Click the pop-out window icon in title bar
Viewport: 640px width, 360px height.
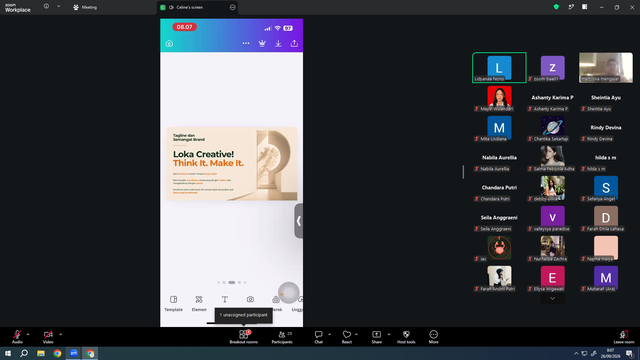click(x=571, y=7)
